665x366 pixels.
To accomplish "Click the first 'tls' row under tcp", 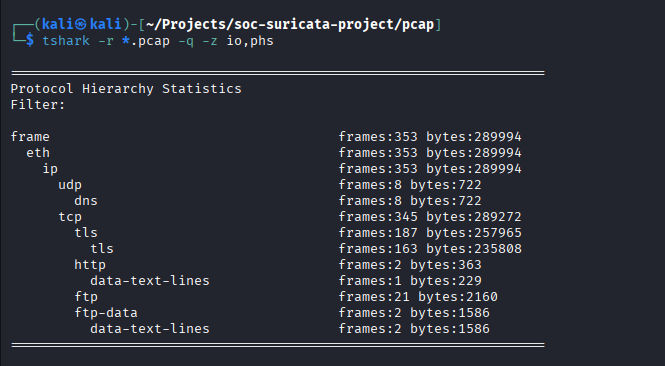I will (x=86, y=233).
